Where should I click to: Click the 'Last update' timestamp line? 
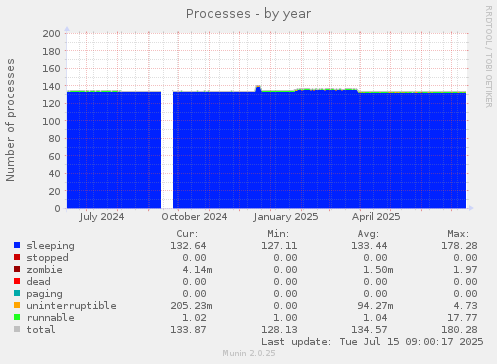coord(372,342)
